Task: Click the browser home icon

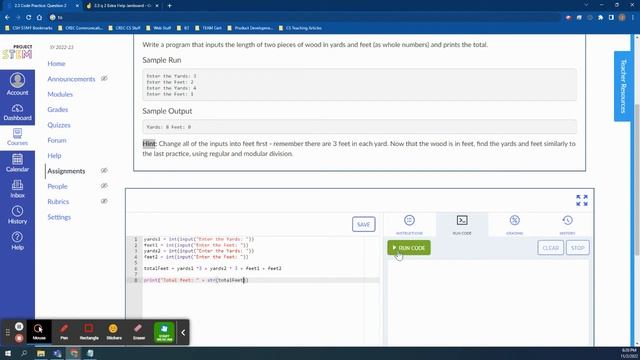Action: click(x=39, y=18)
